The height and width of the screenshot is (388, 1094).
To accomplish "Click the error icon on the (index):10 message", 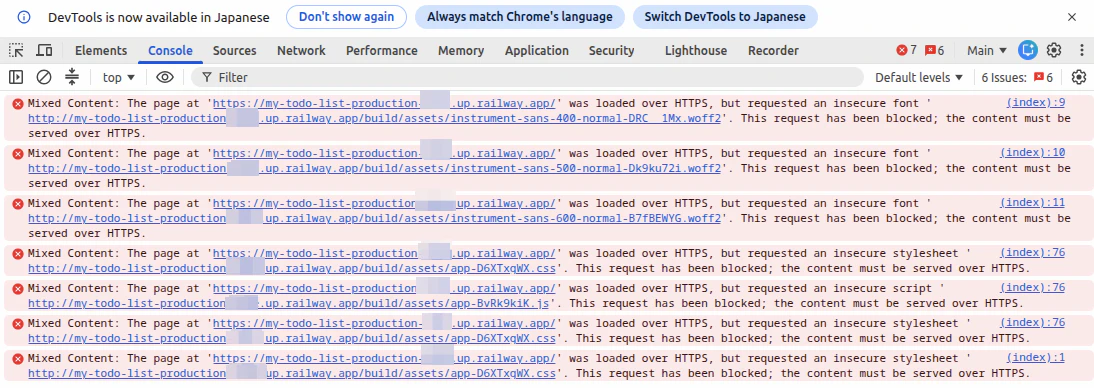I will click(17, 154).
